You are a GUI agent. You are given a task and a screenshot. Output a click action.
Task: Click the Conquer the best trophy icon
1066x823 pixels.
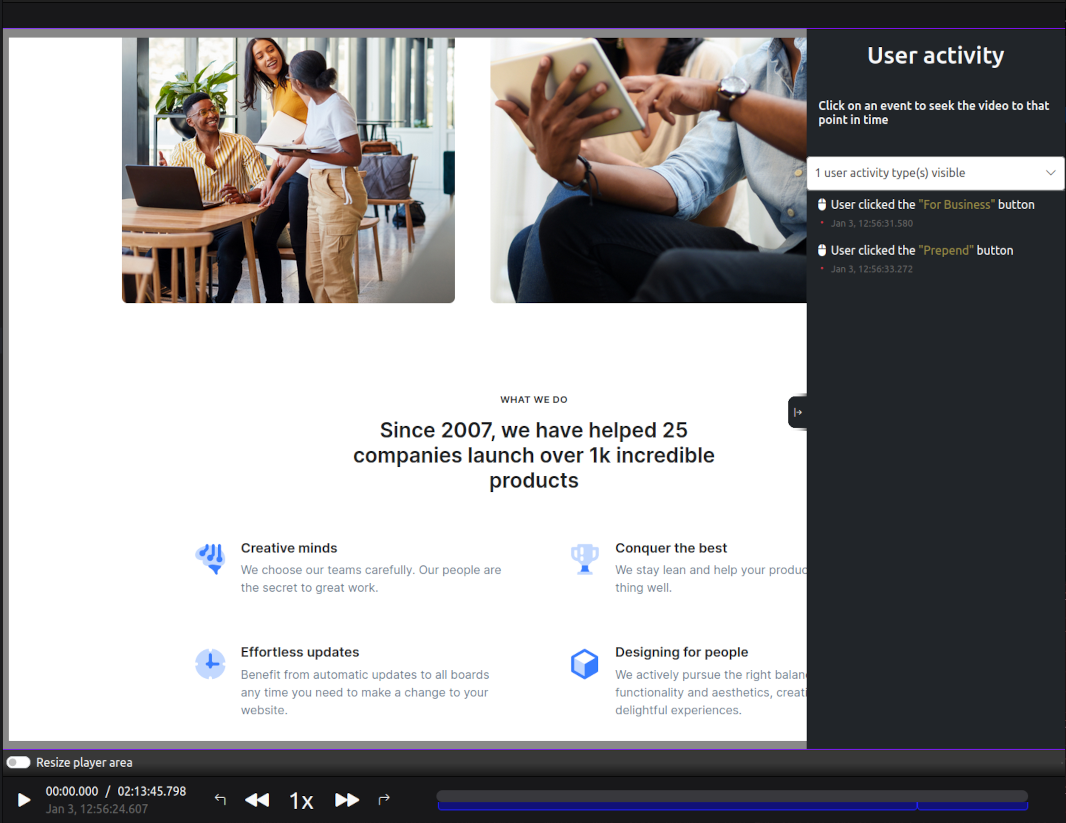point(584,558)
